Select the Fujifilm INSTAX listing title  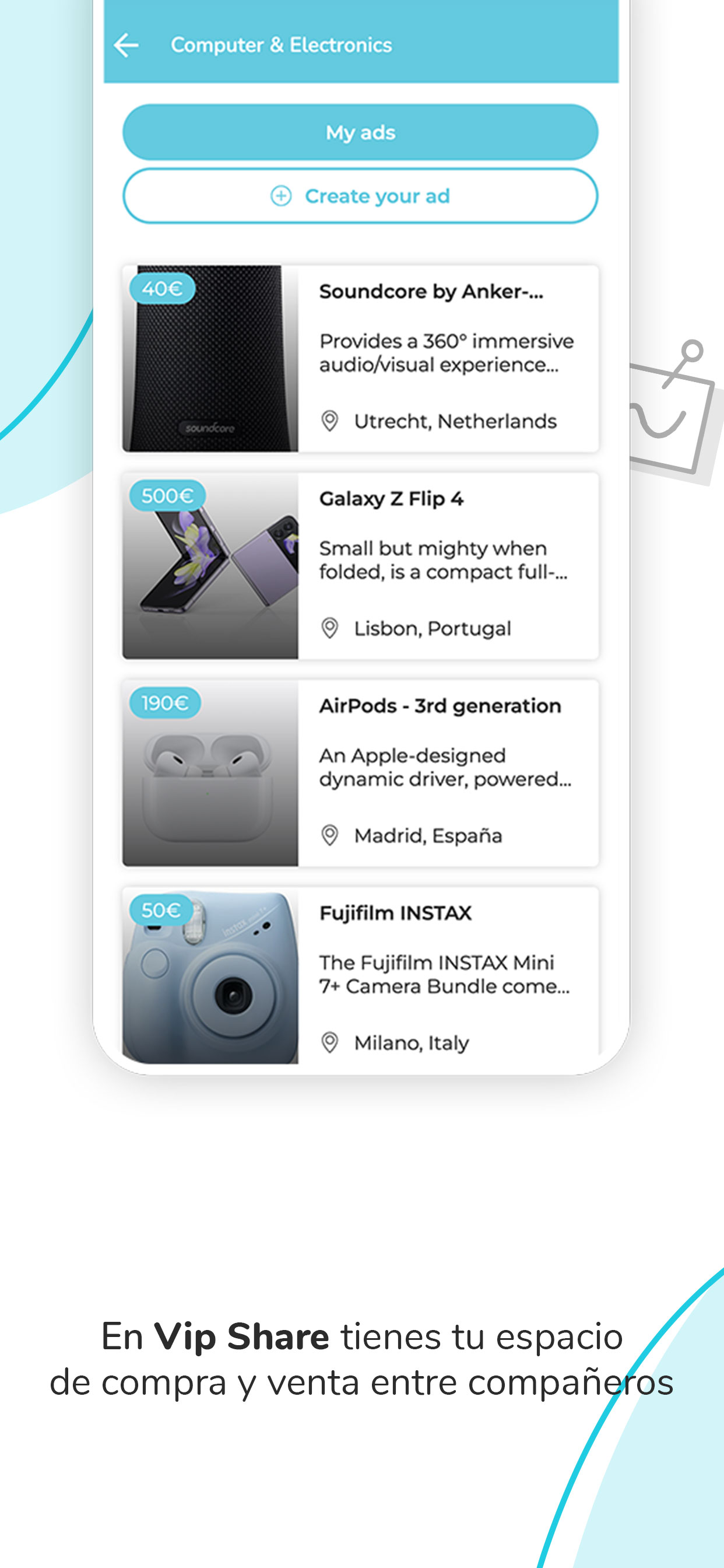coord(395,913)
